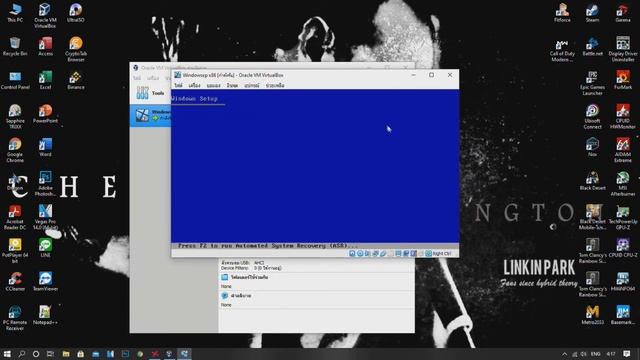Open UltraISO desktop shortcut
The image size is (640, 360).
click(x=76, y=13)
